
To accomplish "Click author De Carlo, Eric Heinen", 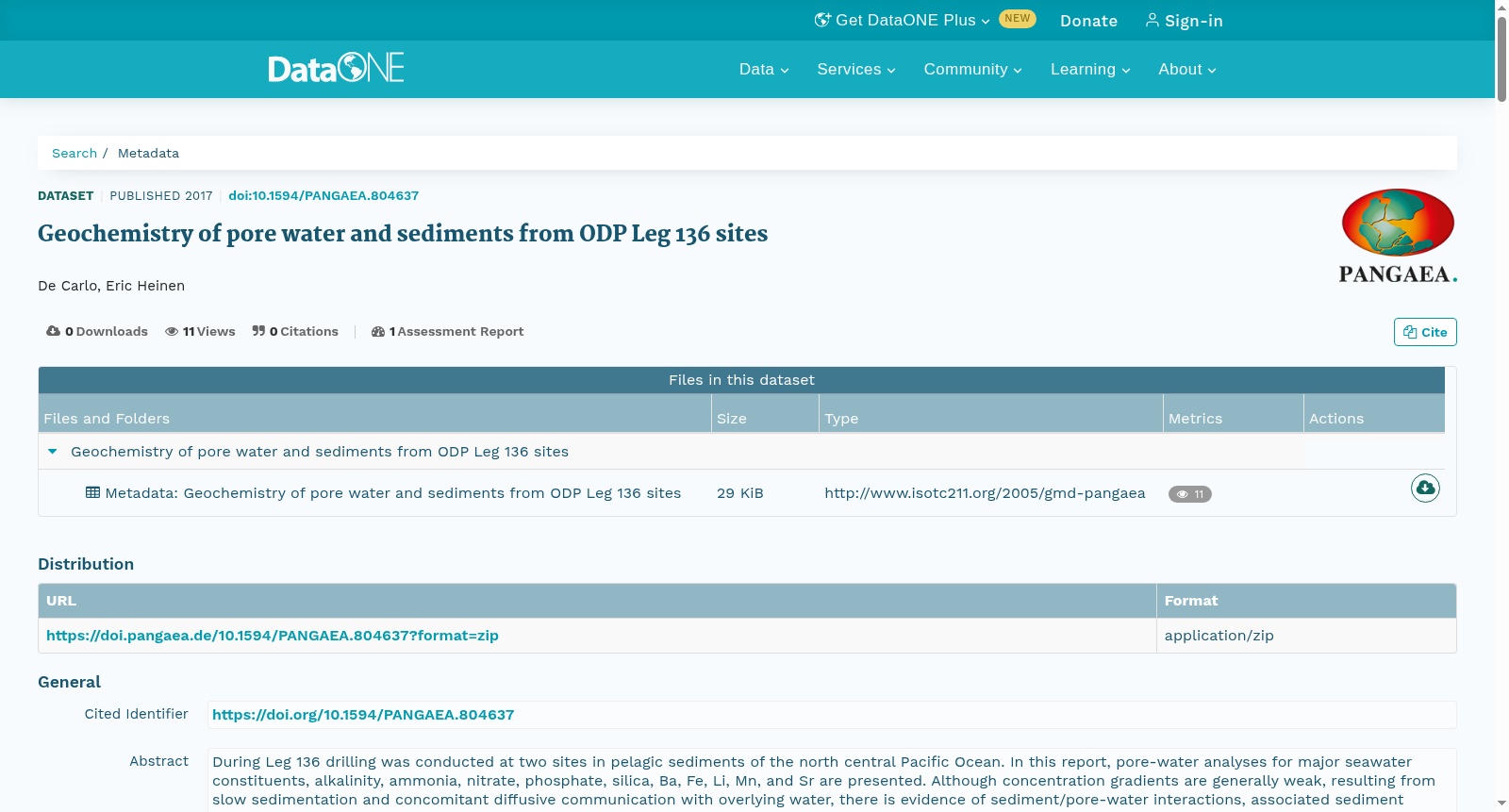I will (x=111, y=286).
